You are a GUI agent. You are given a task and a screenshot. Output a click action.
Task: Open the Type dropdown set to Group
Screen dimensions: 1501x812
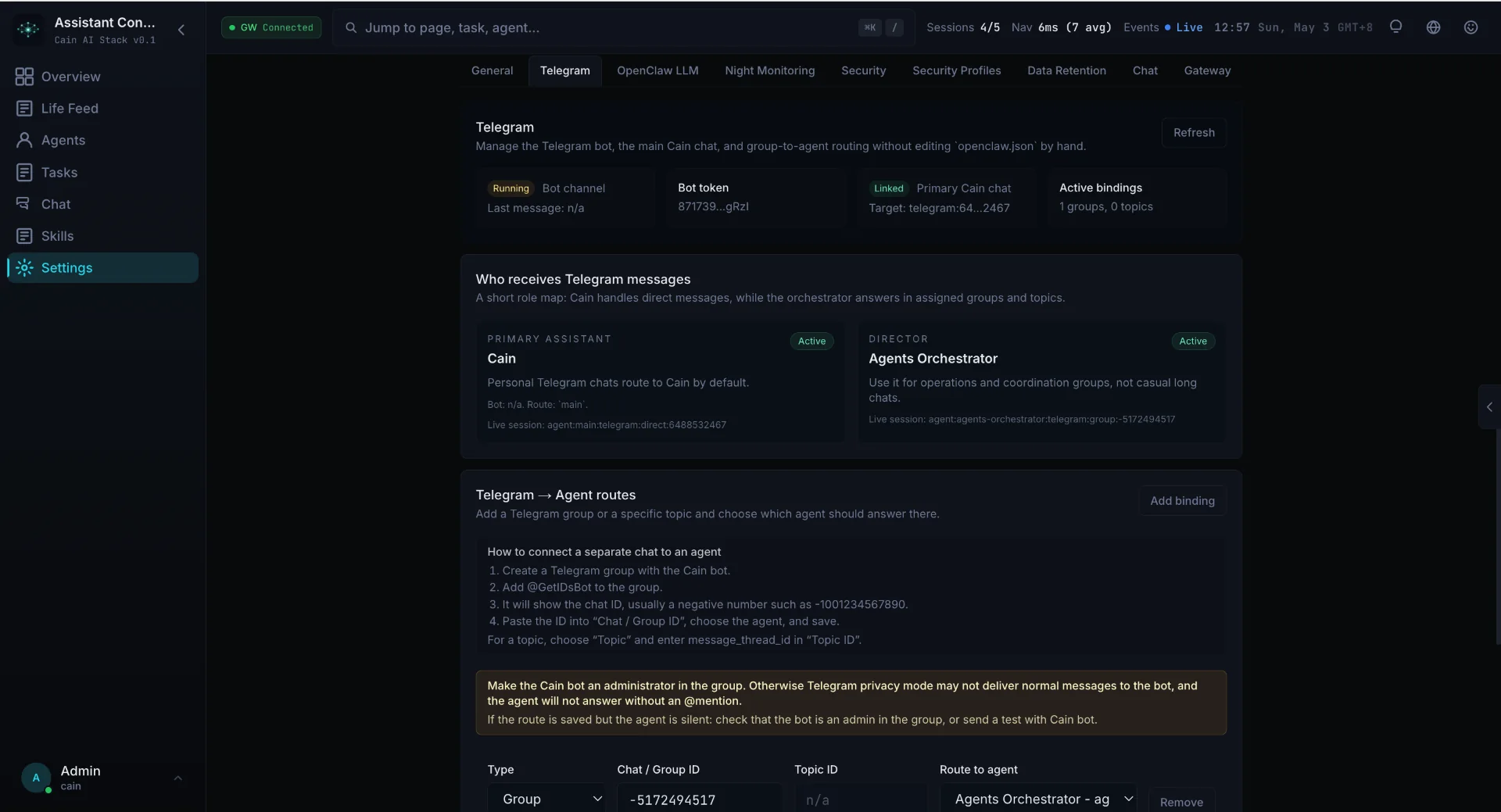pos(546,799)
